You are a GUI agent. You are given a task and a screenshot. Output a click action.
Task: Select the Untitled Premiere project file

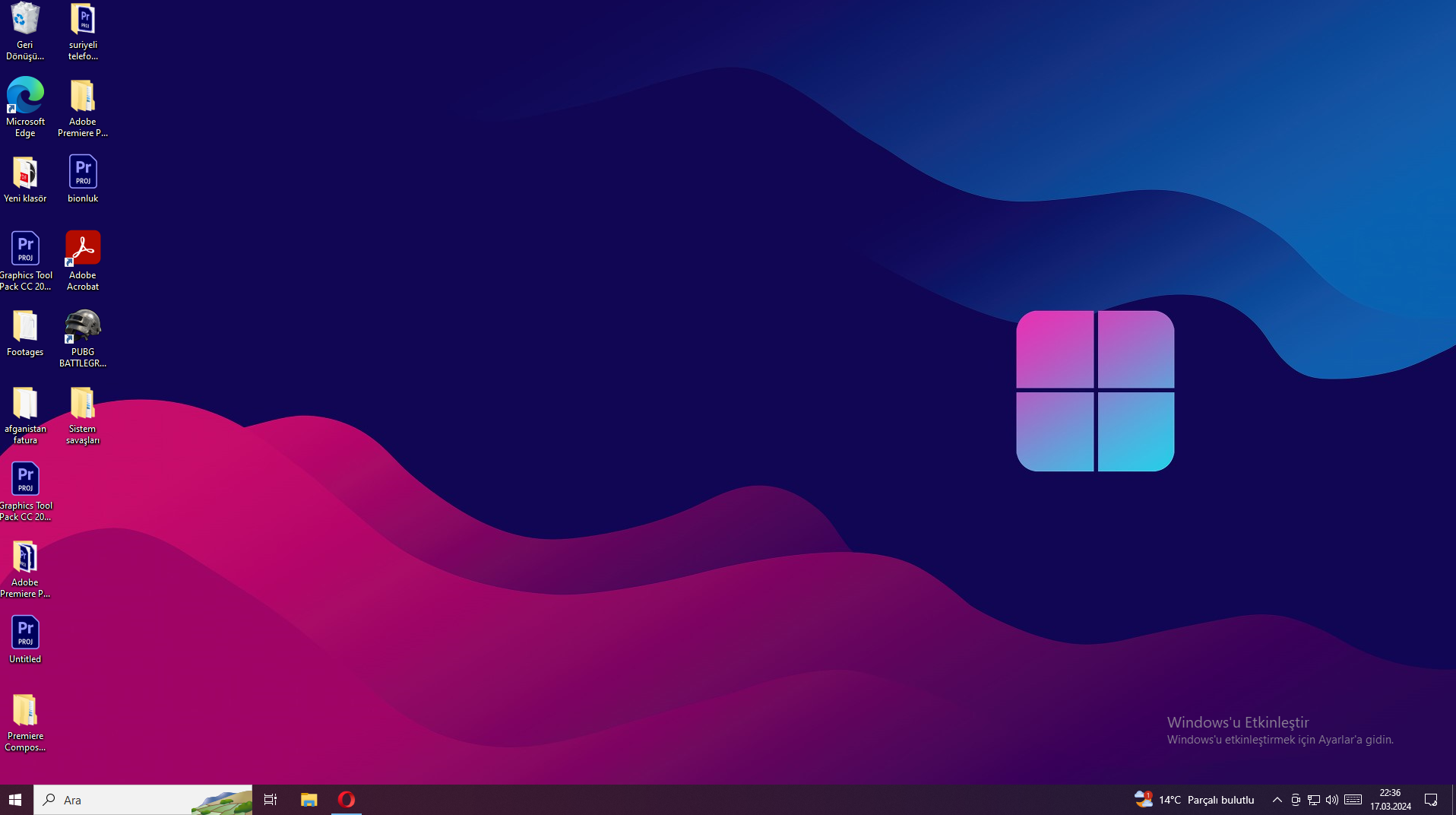(25, 640)
